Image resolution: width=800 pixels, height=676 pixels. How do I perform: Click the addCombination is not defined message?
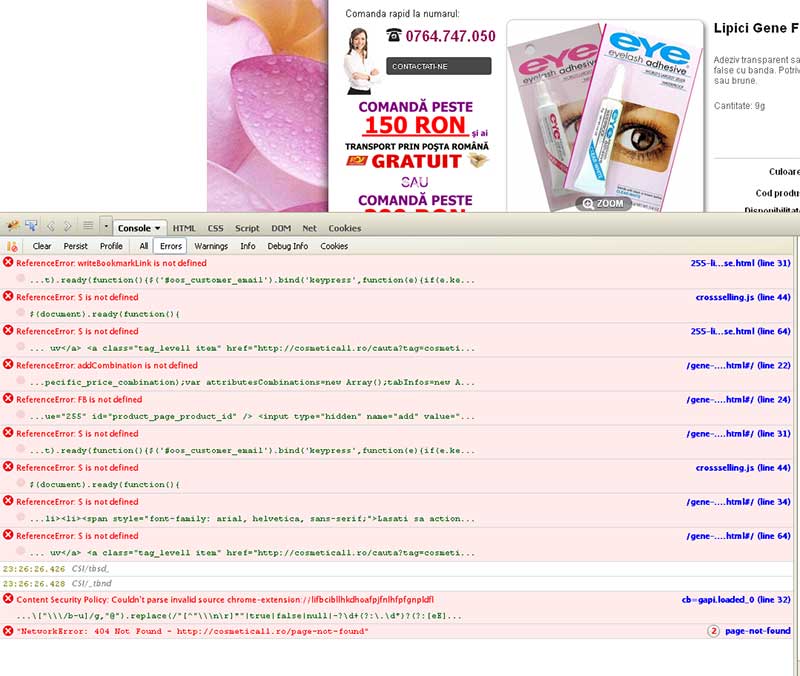[107, 365]
